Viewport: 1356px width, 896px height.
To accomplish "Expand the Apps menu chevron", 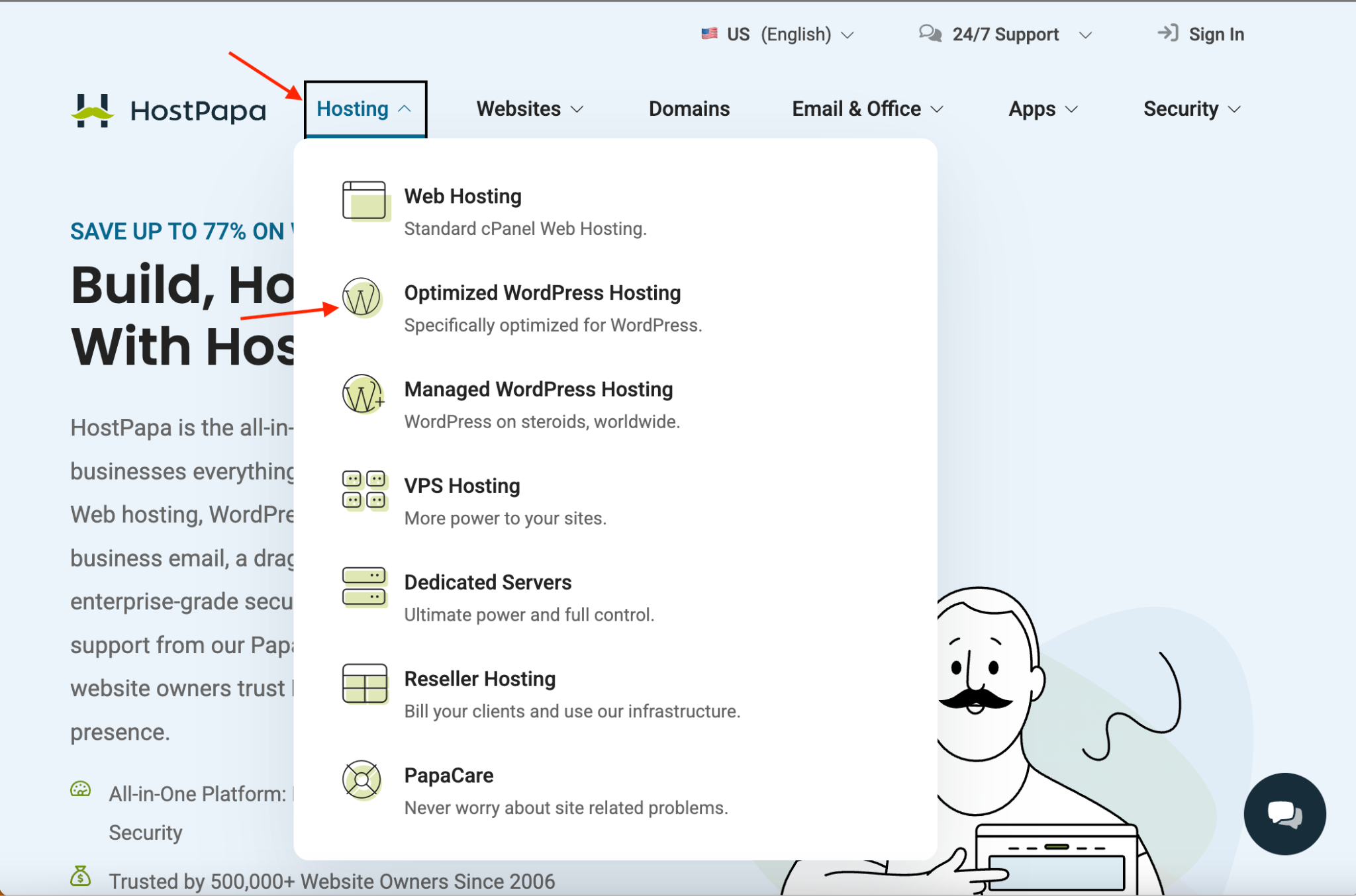I will pos(1071,109).
